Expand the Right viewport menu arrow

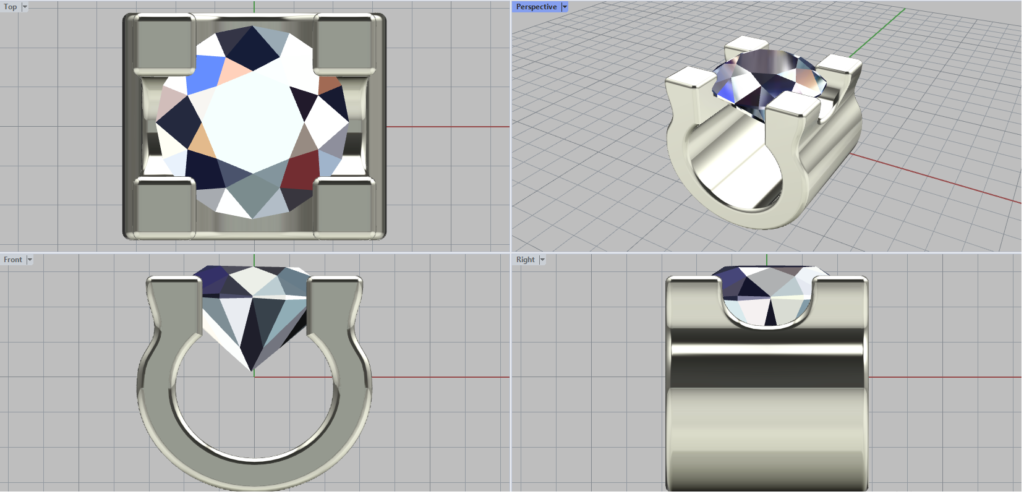(542, 259)
